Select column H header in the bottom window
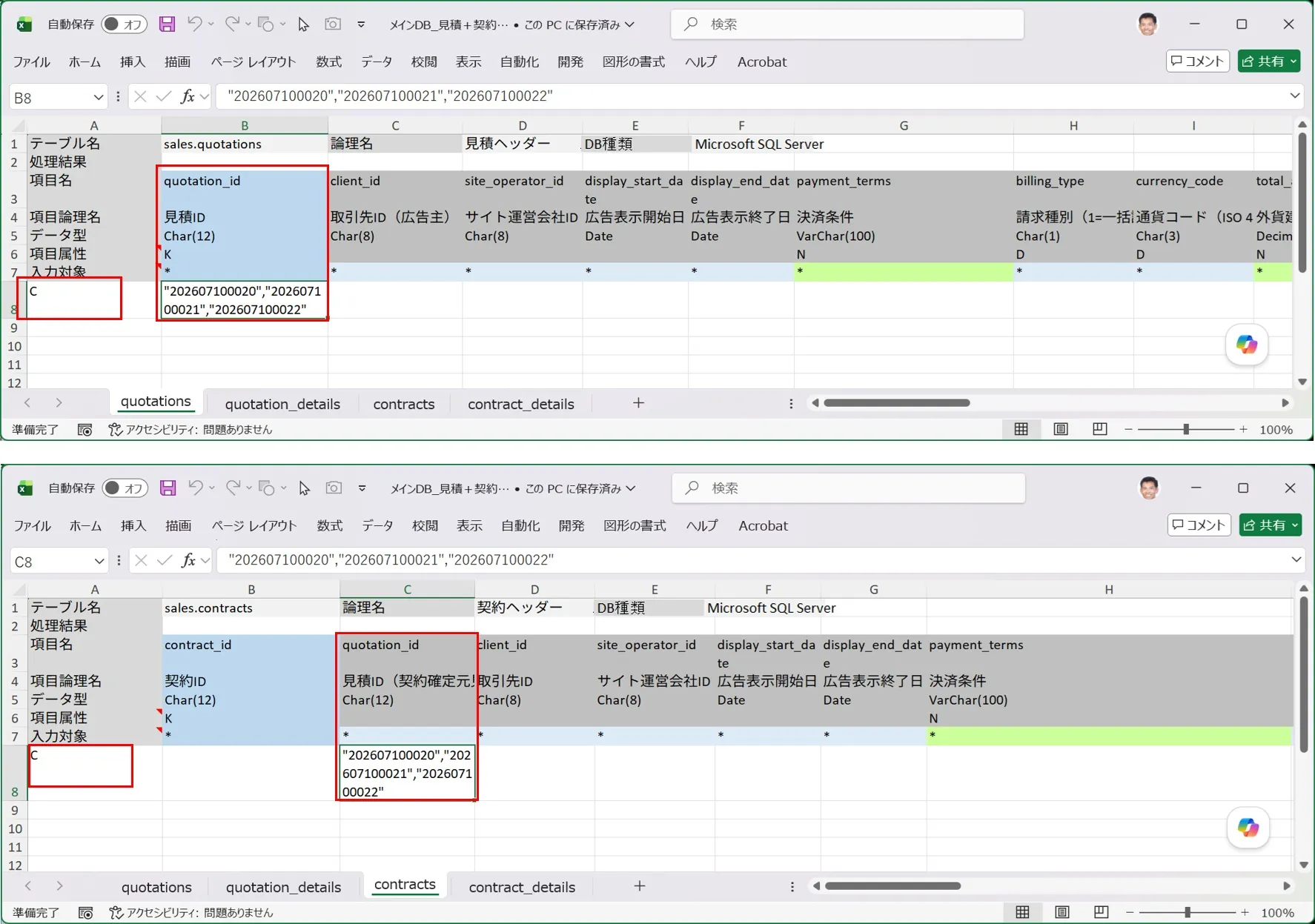 pyautogui.click(x=1109, y=589)
